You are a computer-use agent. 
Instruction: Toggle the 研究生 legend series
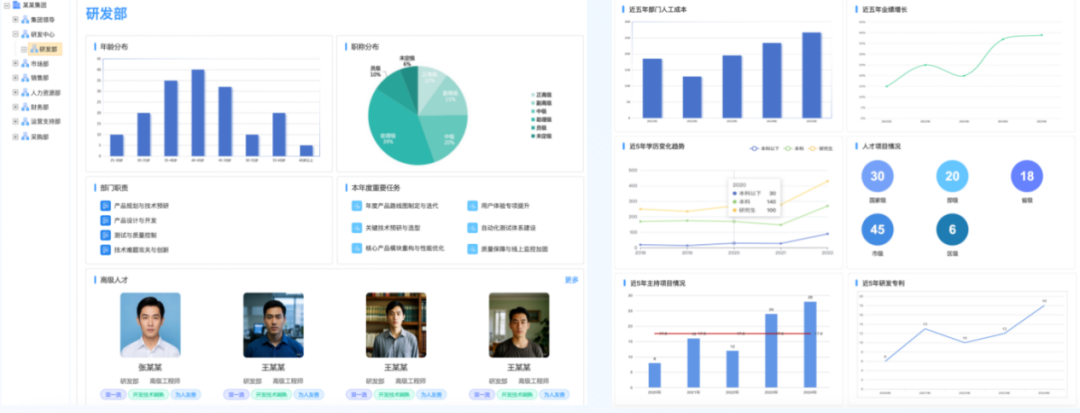[821, 149]
